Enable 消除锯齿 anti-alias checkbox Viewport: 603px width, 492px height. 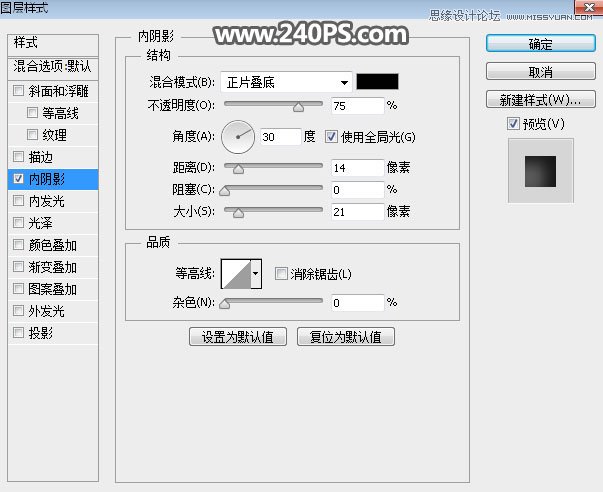coord(281,274)
